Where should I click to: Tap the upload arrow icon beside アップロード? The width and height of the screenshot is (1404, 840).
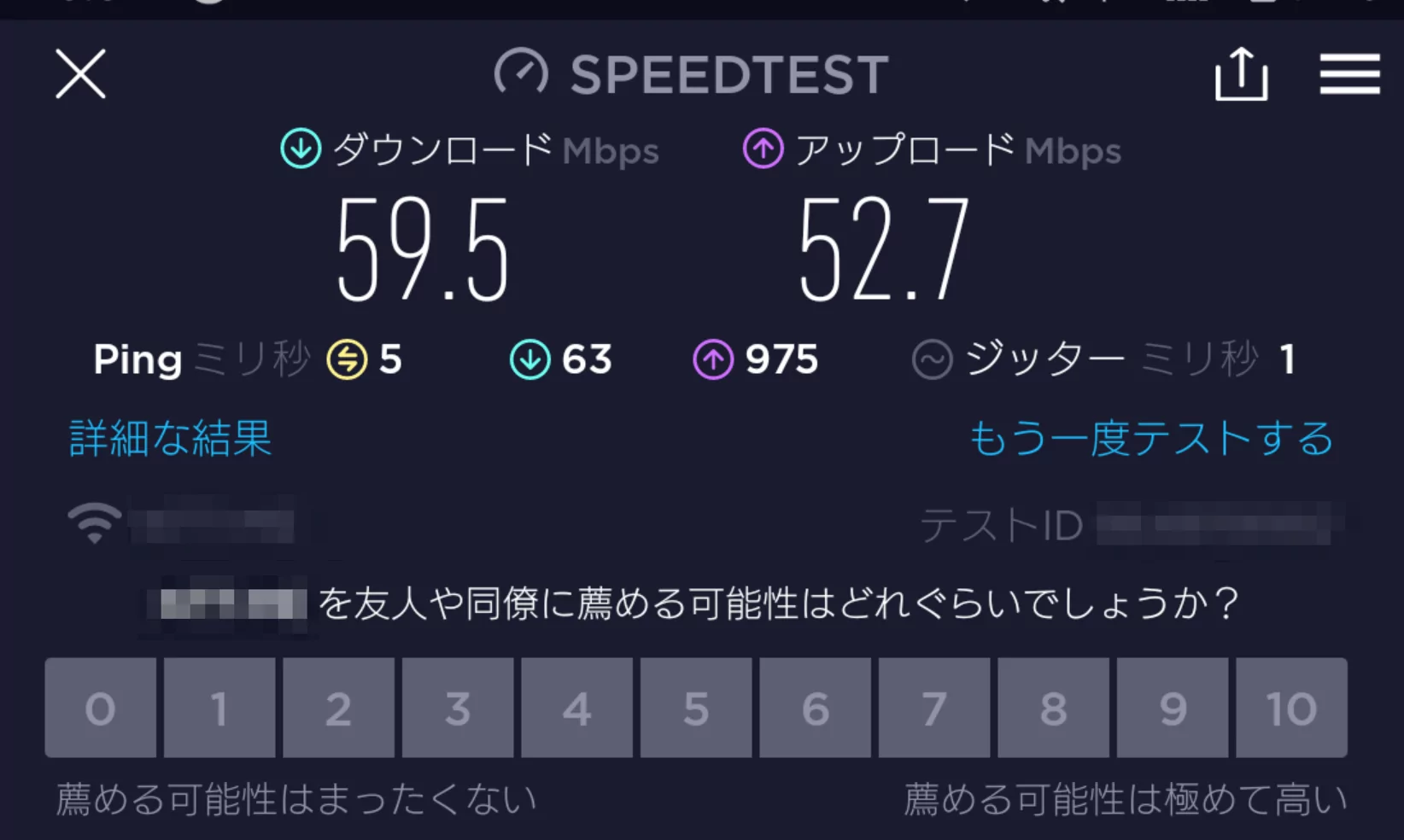click(763, 149)
